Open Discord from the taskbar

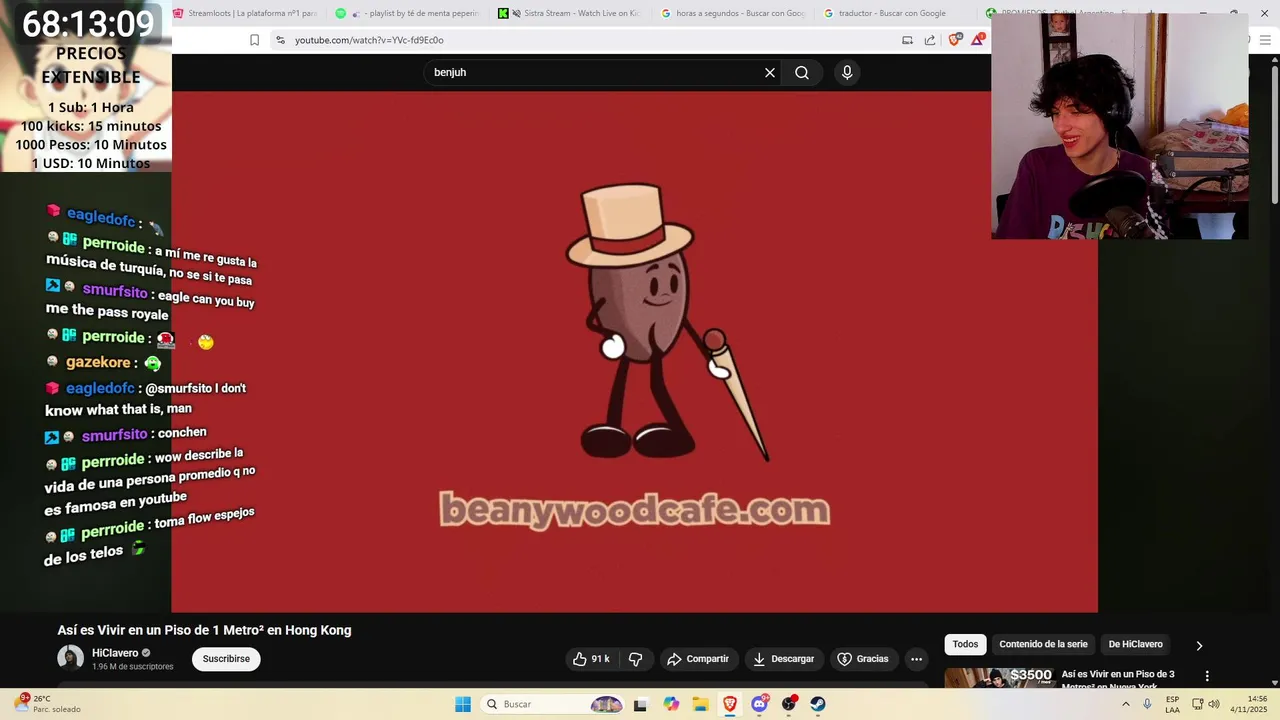coord(759,704)
